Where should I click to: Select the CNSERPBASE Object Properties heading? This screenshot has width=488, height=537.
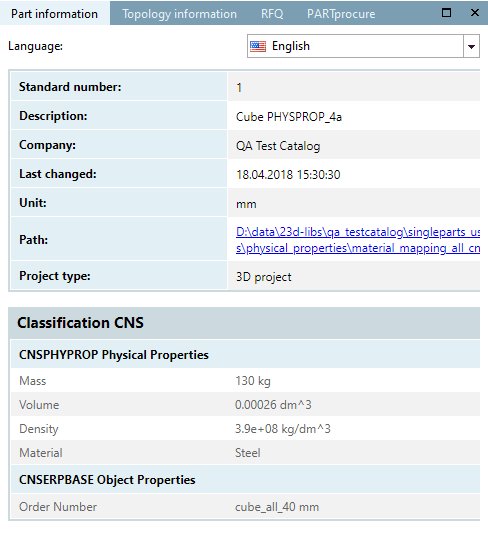[107, 480]
